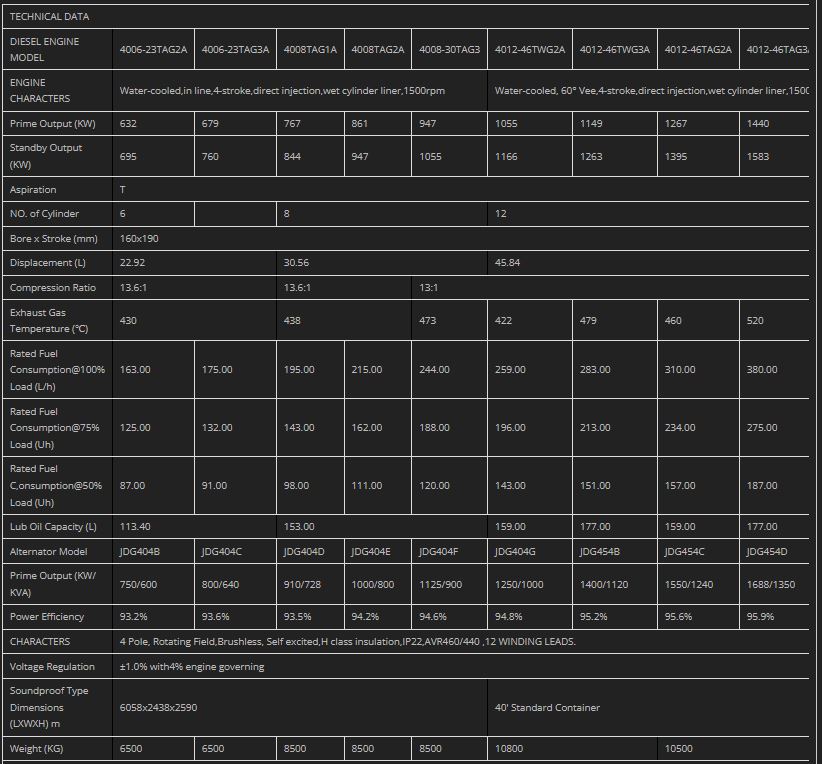This screenshot has width=822, height=764.
Task: Click the Lub Oil Capacity (L) label
Action: pyautogui.click(x=53, y=527)
